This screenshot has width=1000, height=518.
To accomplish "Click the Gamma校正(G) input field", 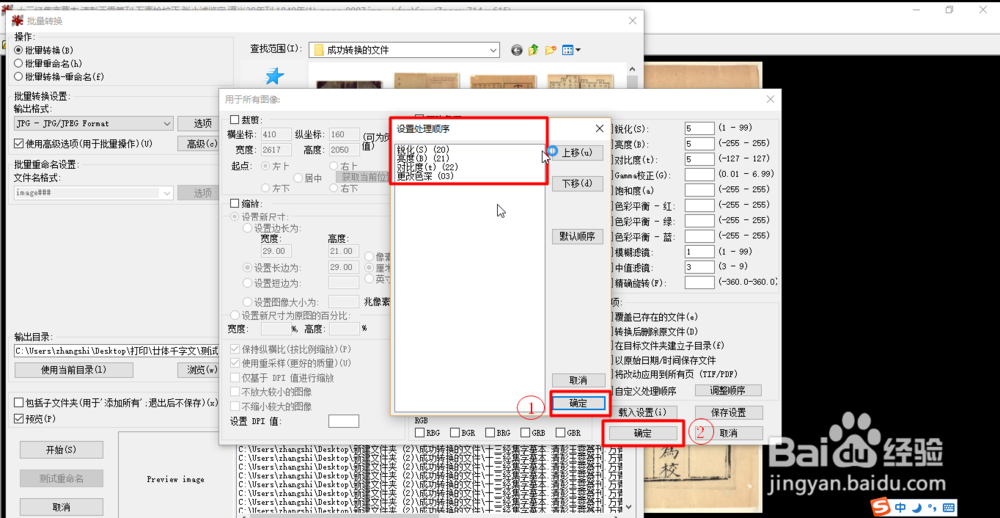I will click(x=699, y=174).
